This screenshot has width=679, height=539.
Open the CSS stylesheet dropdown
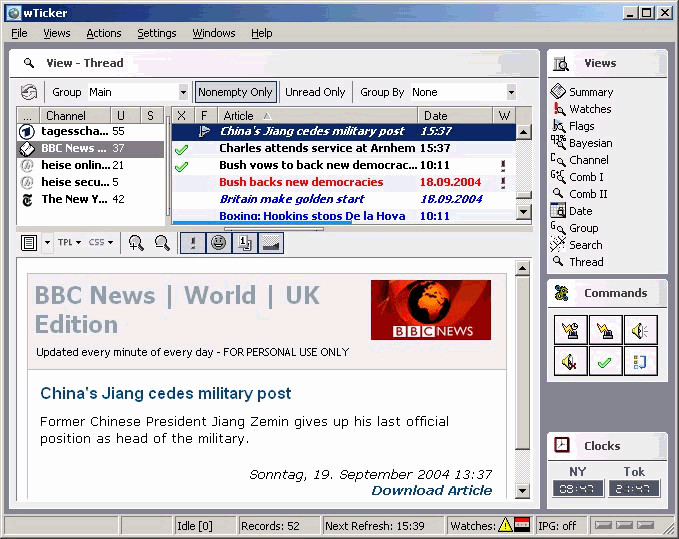click(101, 242)
